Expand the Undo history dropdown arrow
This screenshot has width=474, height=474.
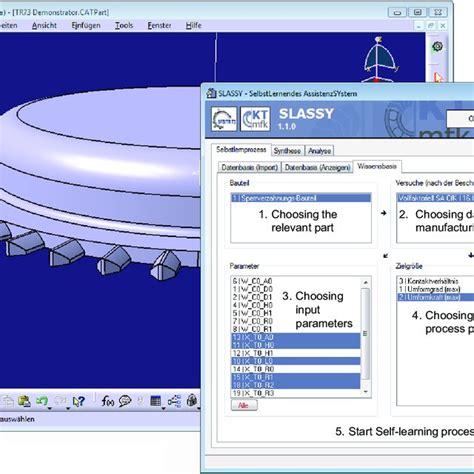50,408
